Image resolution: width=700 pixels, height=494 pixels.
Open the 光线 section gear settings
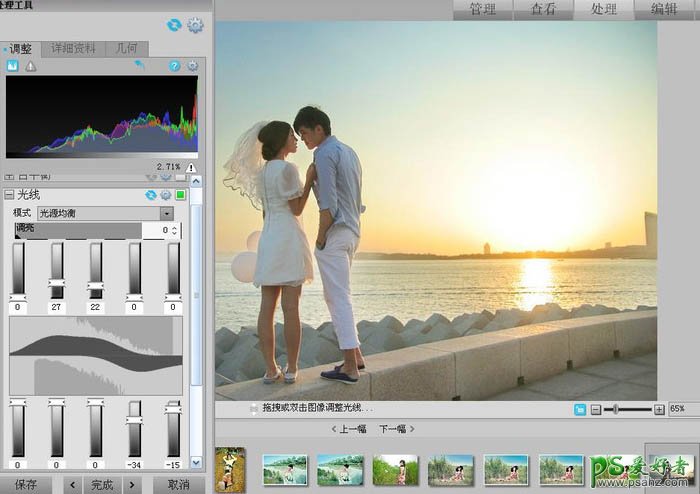click(166, 195)
